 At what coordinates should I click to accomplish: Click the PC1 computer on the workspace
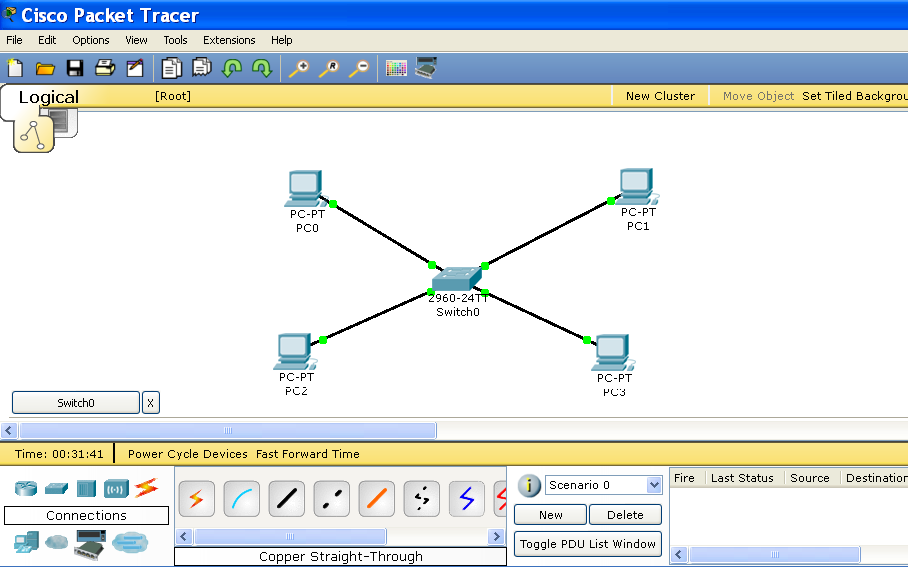pos(636,187)
